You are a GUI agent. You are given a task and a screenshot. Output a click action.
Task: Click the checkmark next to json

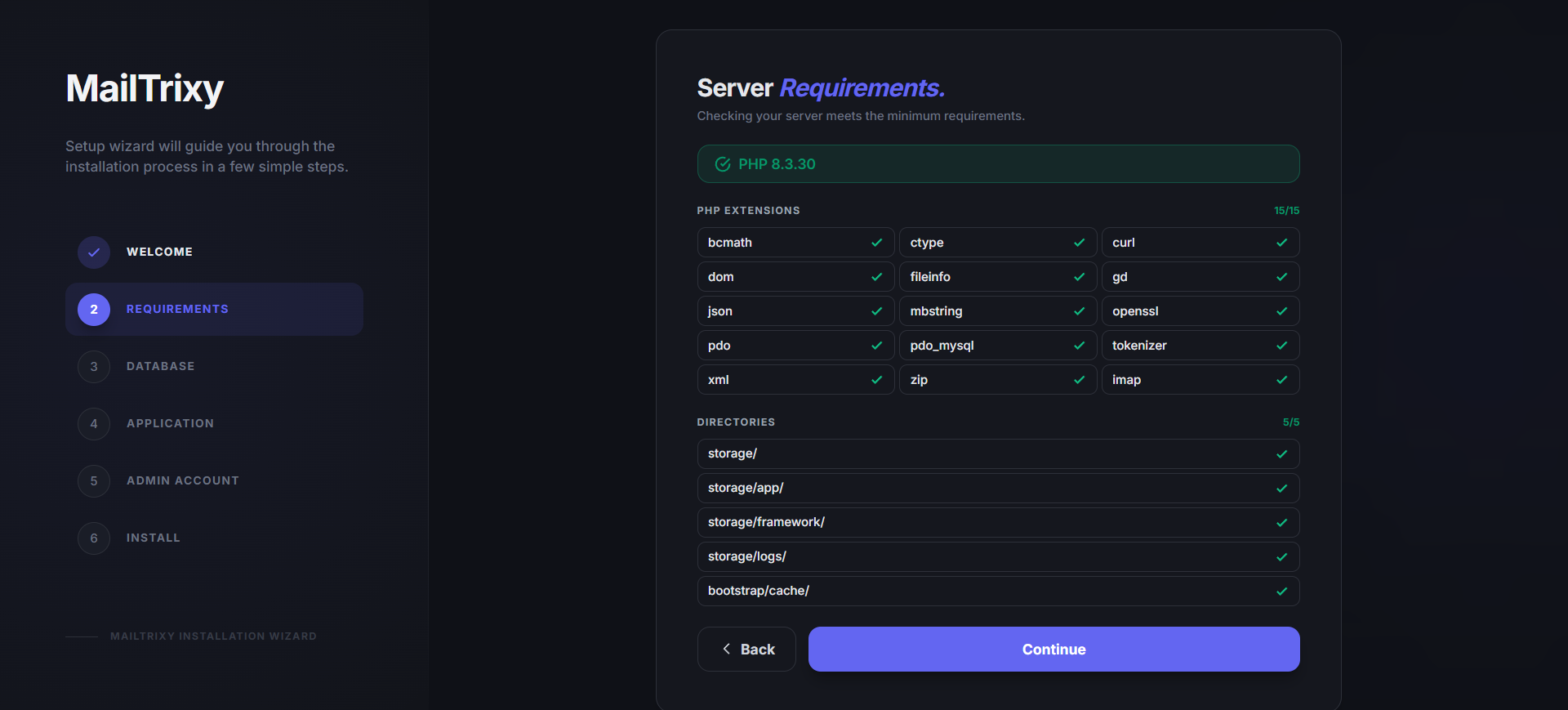(x=877, y=311)
